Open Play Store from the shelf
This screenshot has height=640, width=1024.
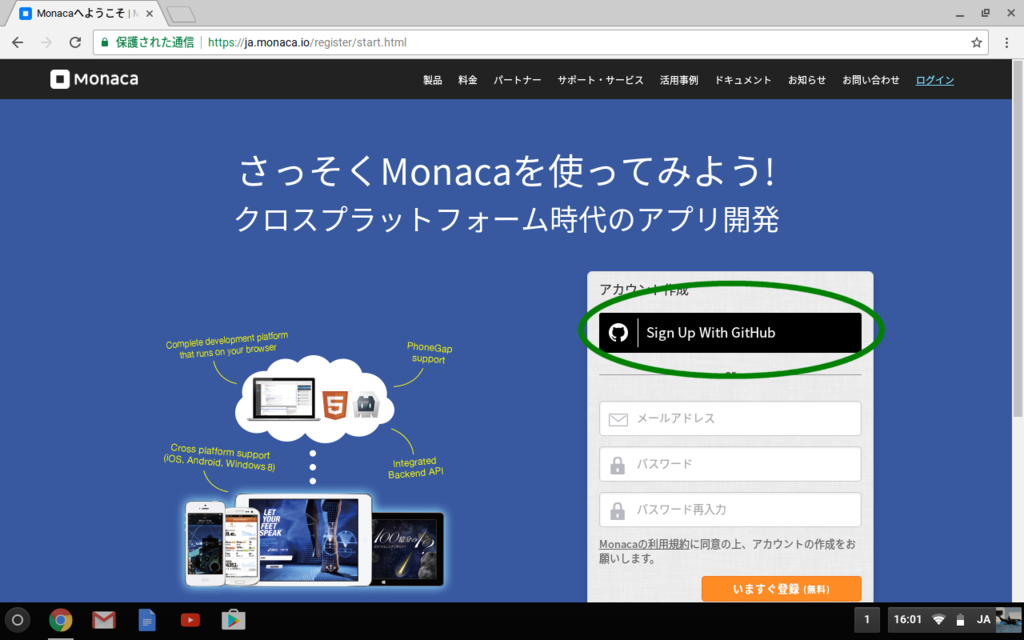[233, 619]
